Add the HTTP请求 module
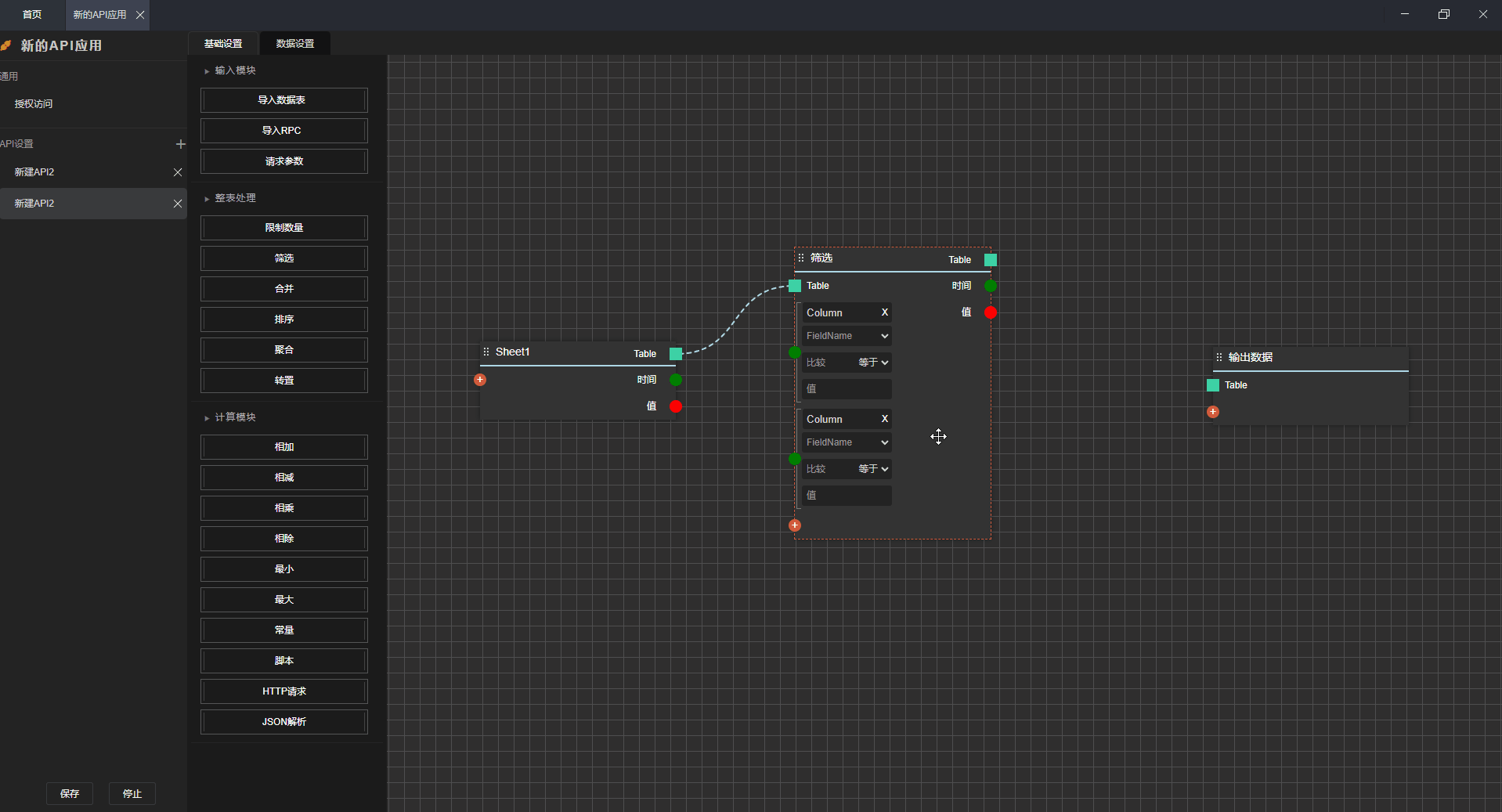1502x812 pixels. (283, 691)
